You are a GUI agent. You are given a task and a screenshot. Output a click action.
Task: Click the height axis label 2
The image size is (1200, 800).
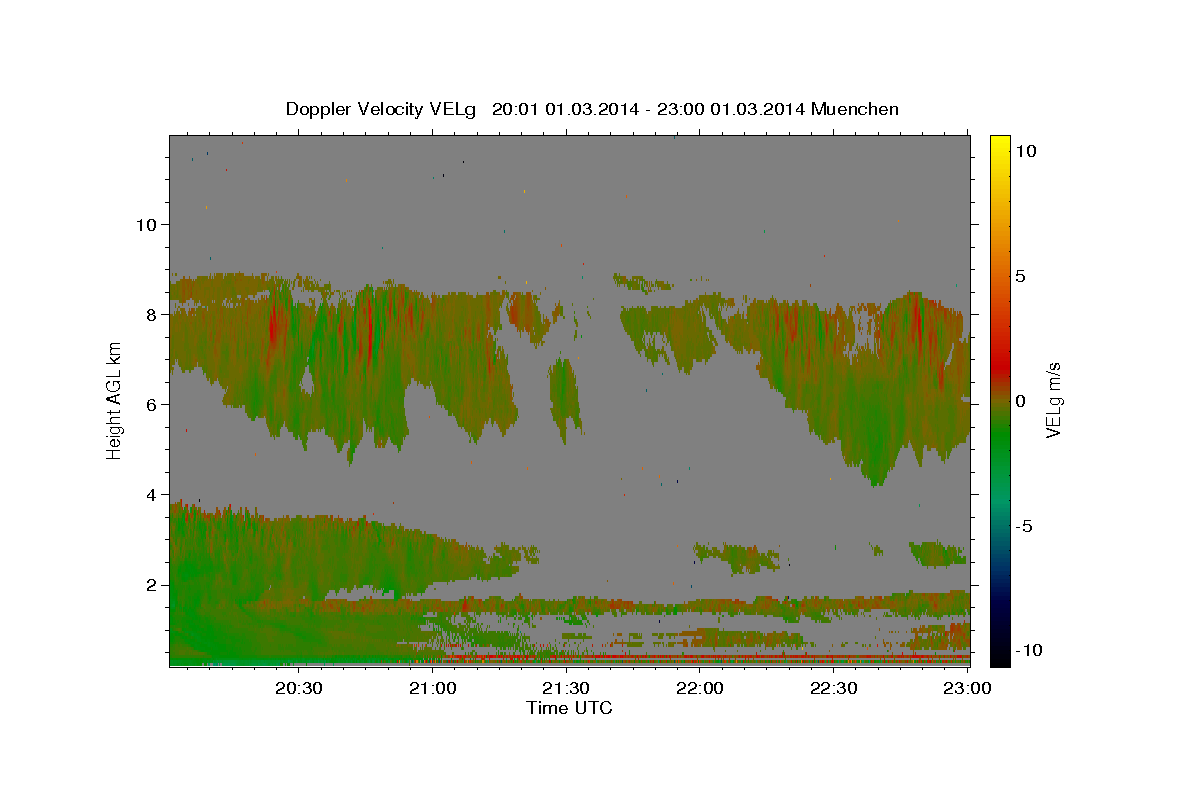point(151,585)
